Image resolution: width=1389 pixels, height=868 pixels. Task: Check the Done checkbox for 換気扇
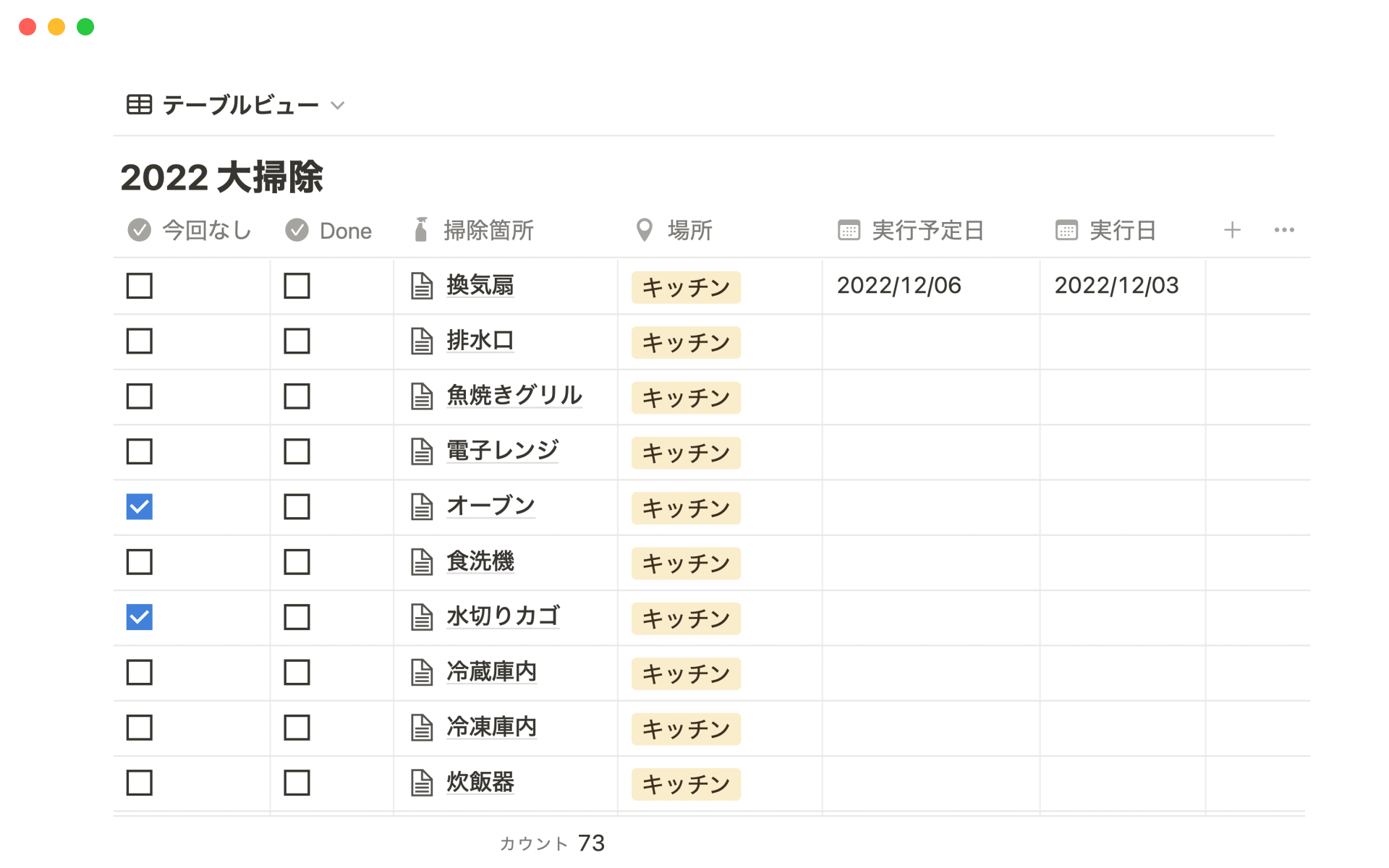pos(297,286)
